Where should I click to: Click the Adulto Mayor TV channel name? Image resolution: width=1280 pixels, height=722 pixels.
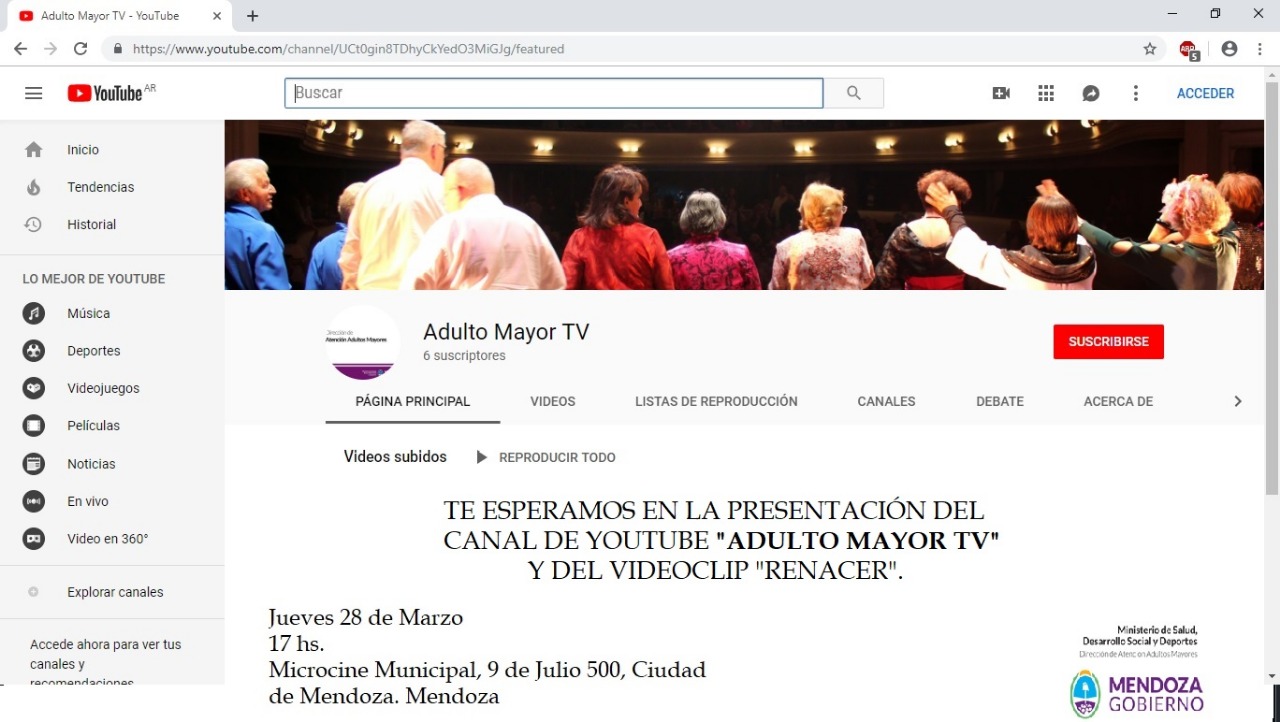tap(506, 332)
